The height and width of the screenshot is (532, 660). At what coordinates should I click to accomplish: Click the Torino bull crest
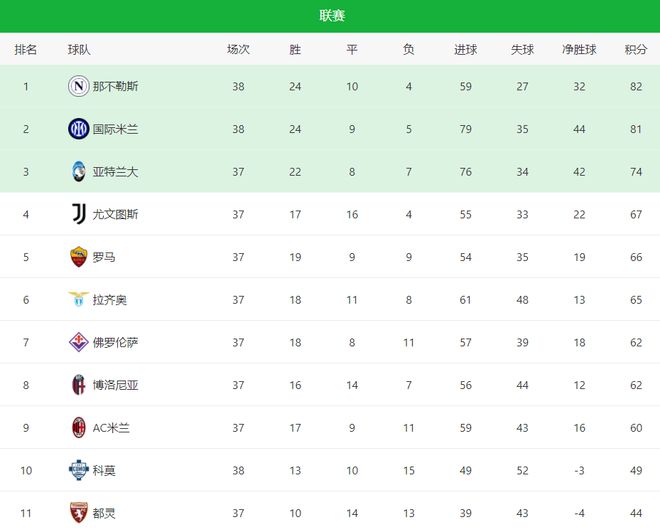coord(78,513)
